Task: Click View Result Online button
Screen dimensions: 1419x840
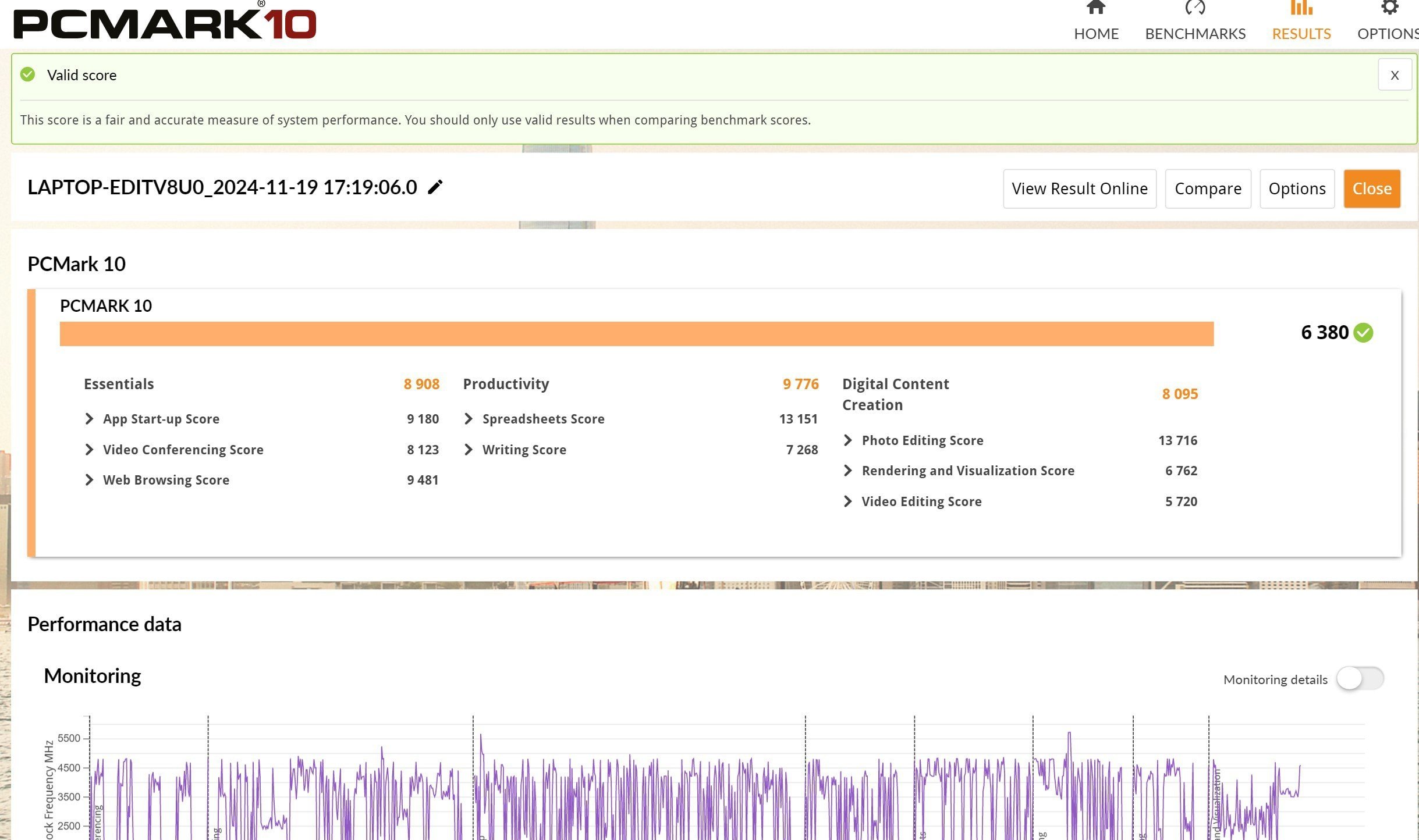Action: [x=1079, y=188]
